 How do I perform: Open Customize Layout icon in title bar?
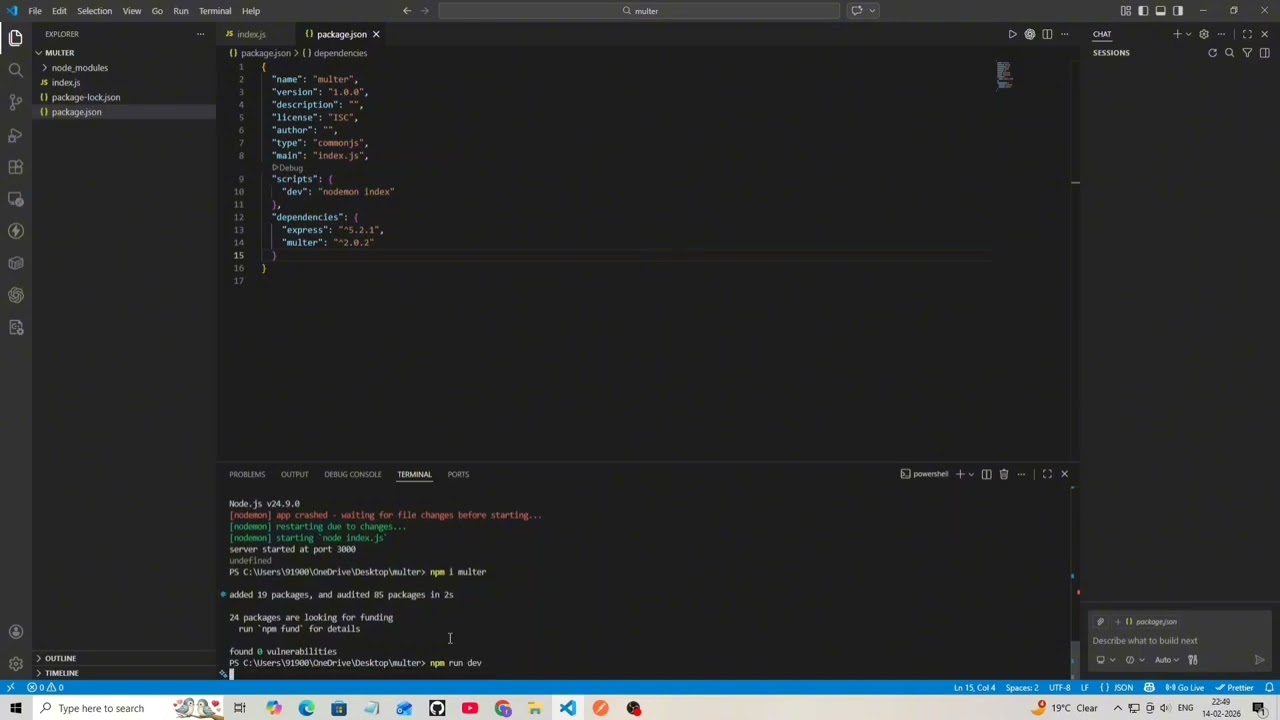click(1126, 11)
